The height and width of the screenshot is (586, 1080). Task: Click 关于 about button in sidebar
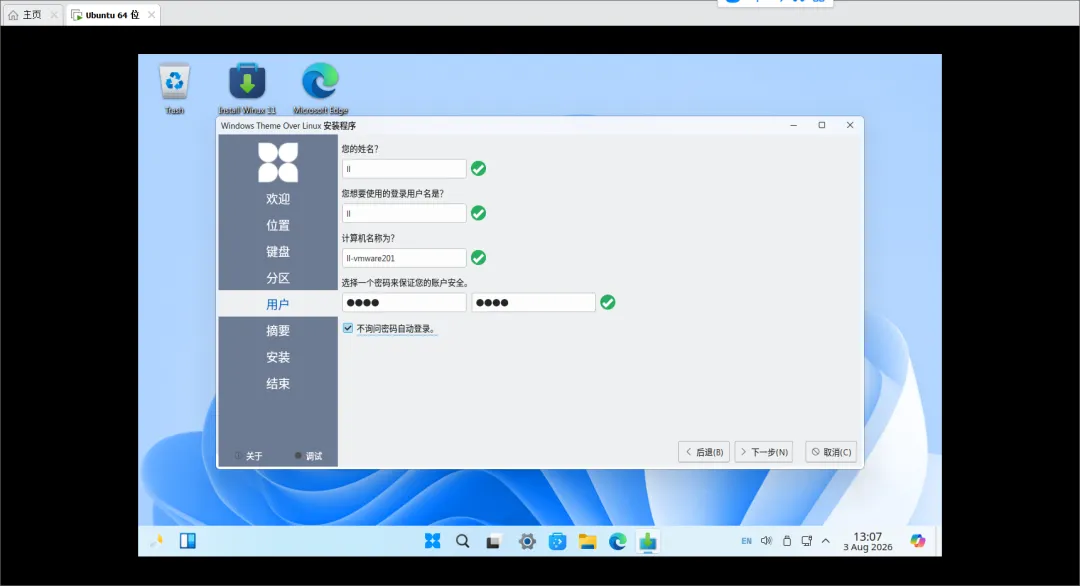249,456
